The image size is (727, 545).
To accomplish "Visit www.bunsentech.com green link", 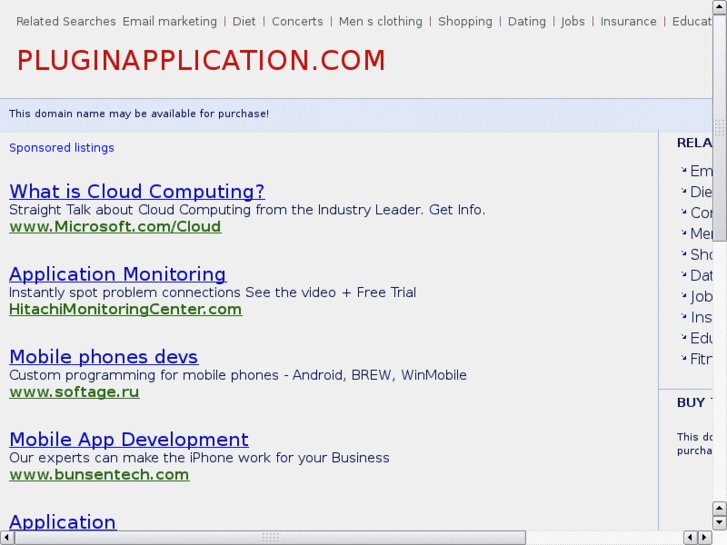I will point(99,474).
